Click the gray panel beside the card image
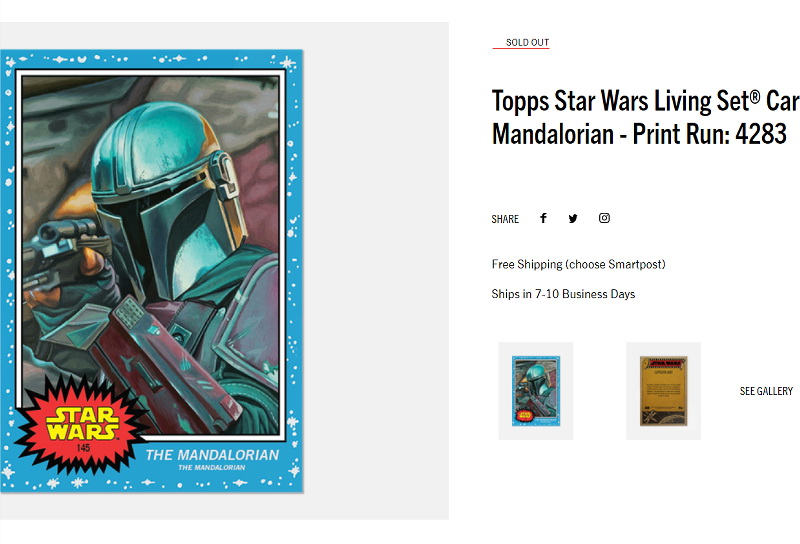The width and height of the screenshot is (800, 544). pyautogui.click(x=376, y=271)
